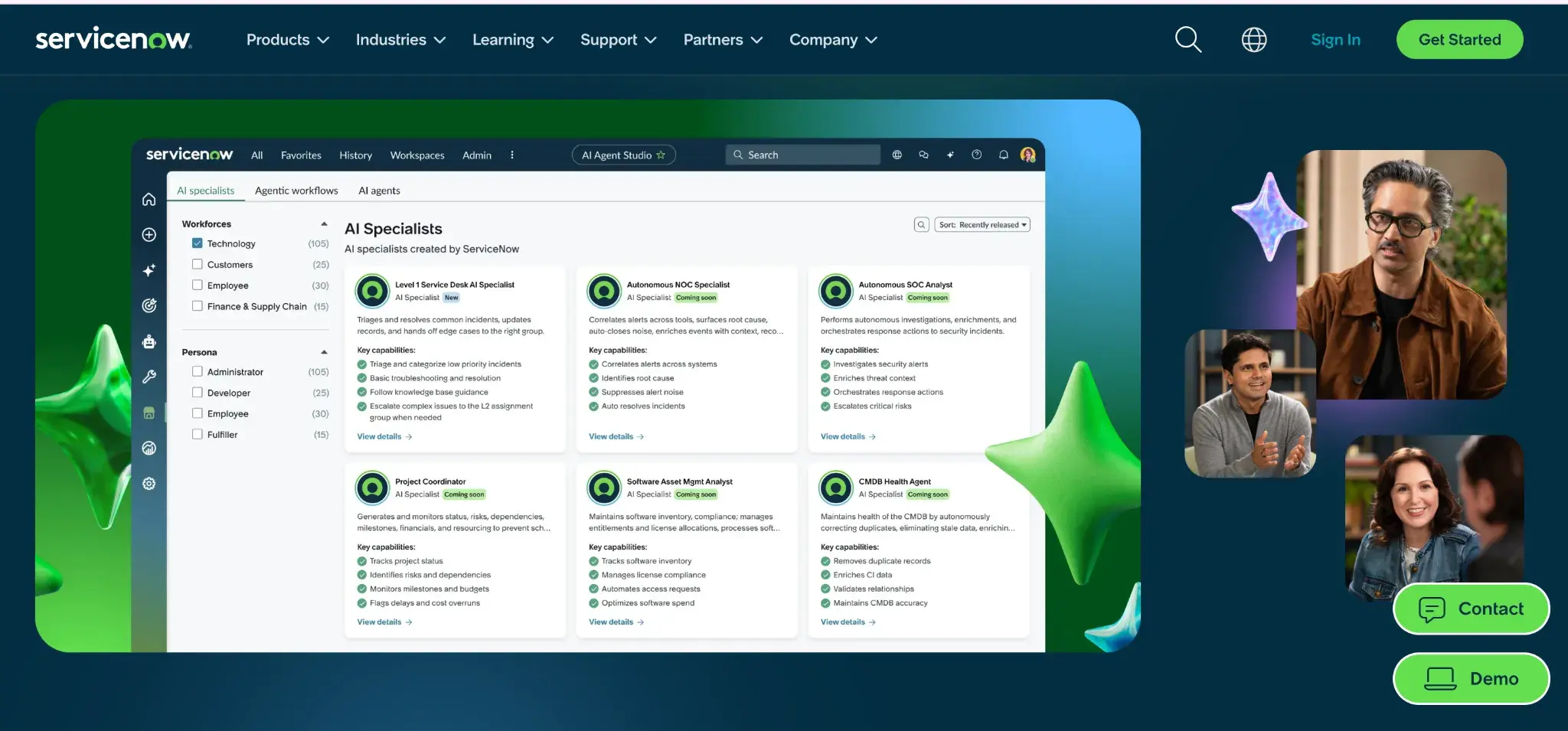Switch to the Agentic workflows tab
This screenshot has height=731, width=1568.
coord(296,190)
